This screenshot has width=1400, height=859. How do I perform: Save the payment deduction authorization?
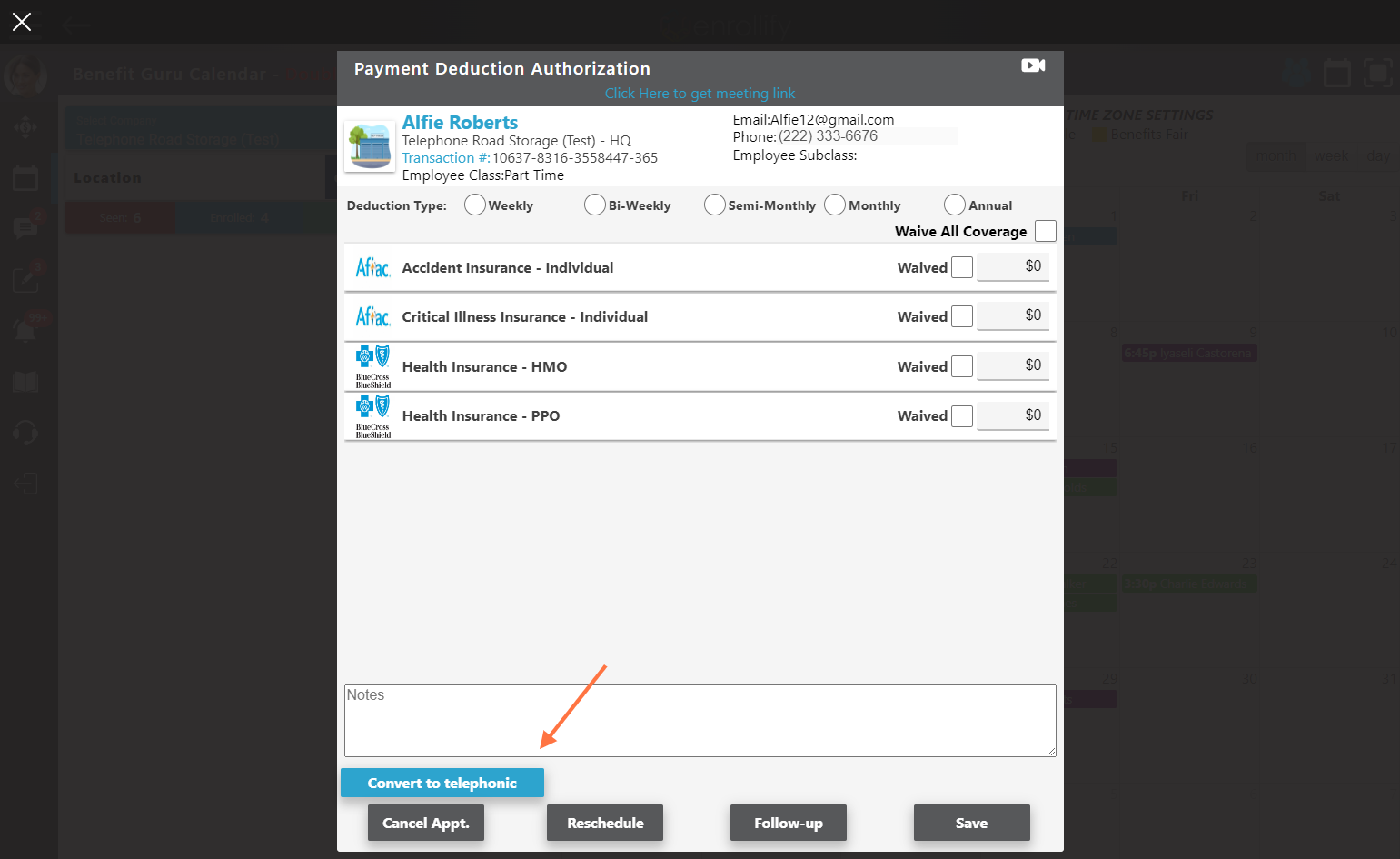point(972,823)
